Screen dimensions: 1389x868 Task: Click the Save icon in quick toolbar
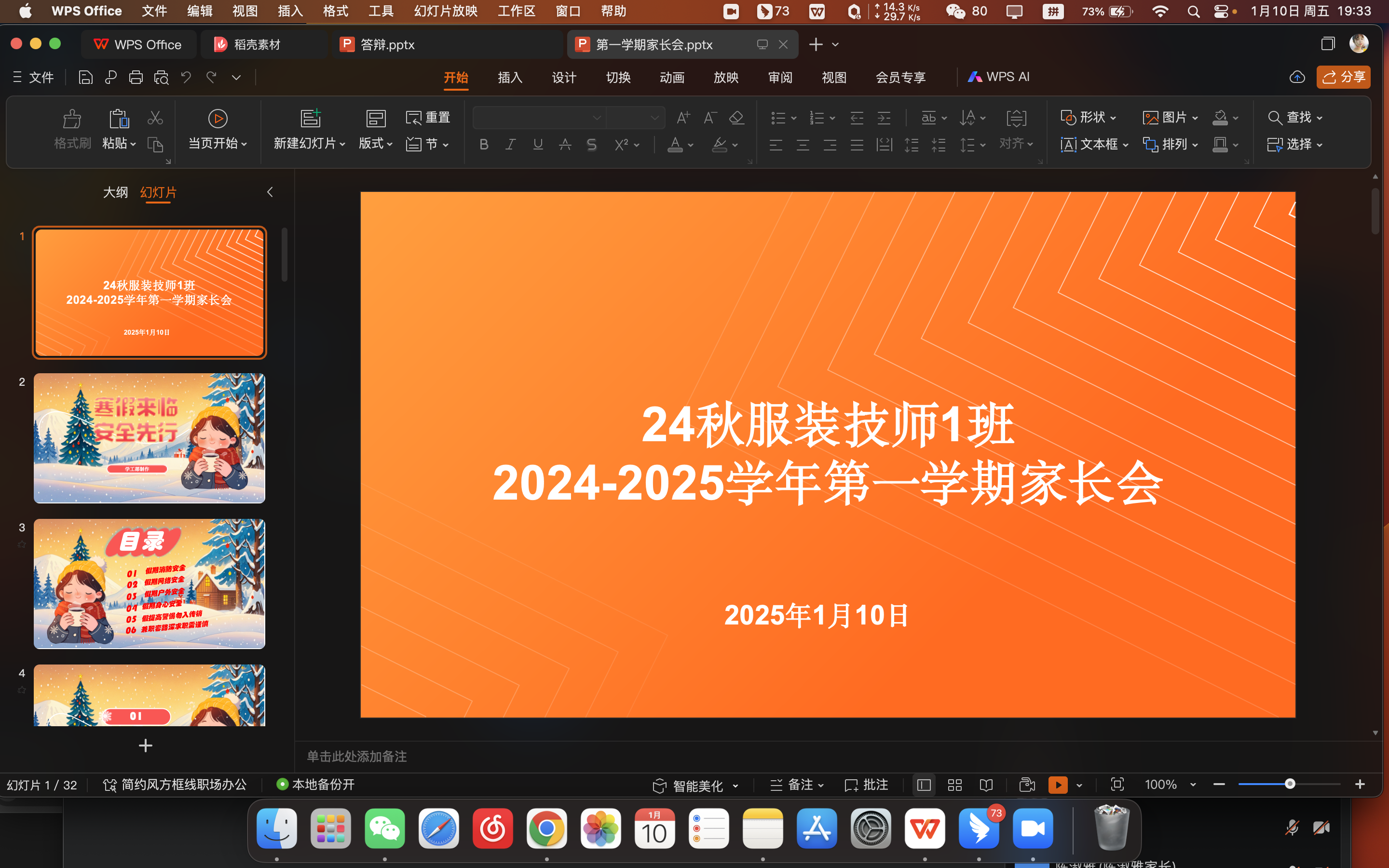85,78
